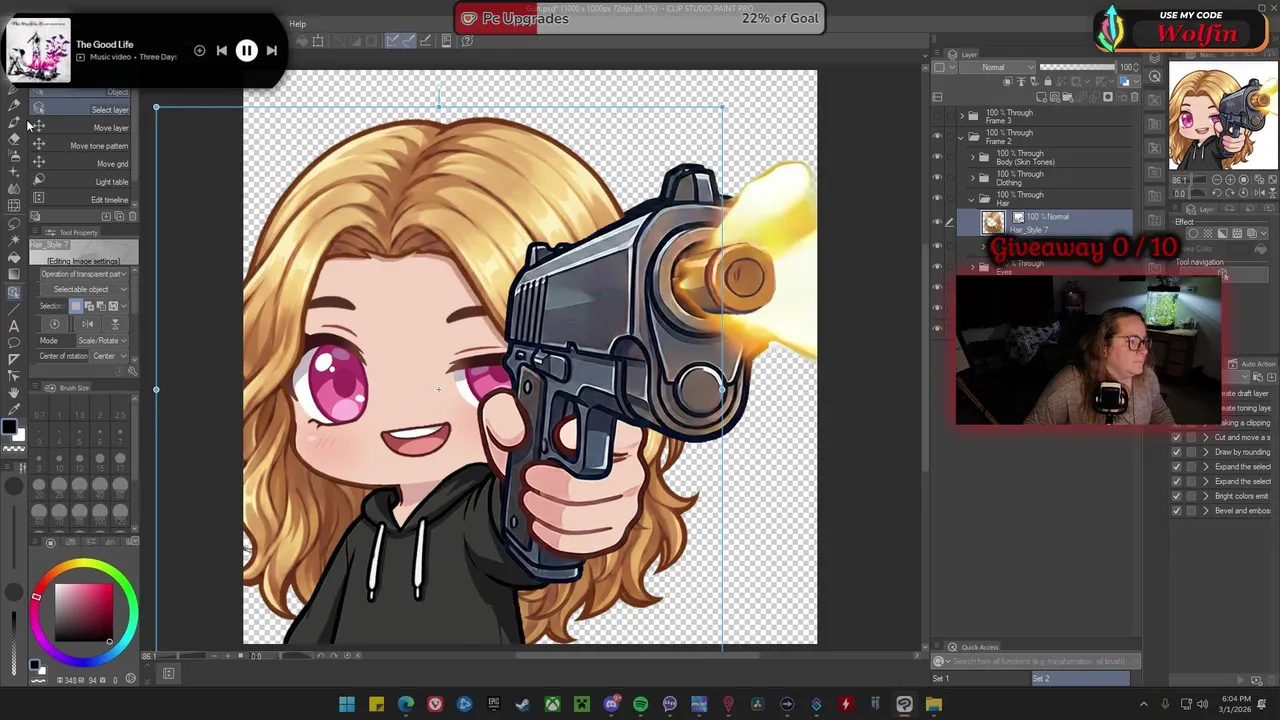The image size is (1280, 720).
Task: Switch to the Set 2 tab
Action: 1080,679
